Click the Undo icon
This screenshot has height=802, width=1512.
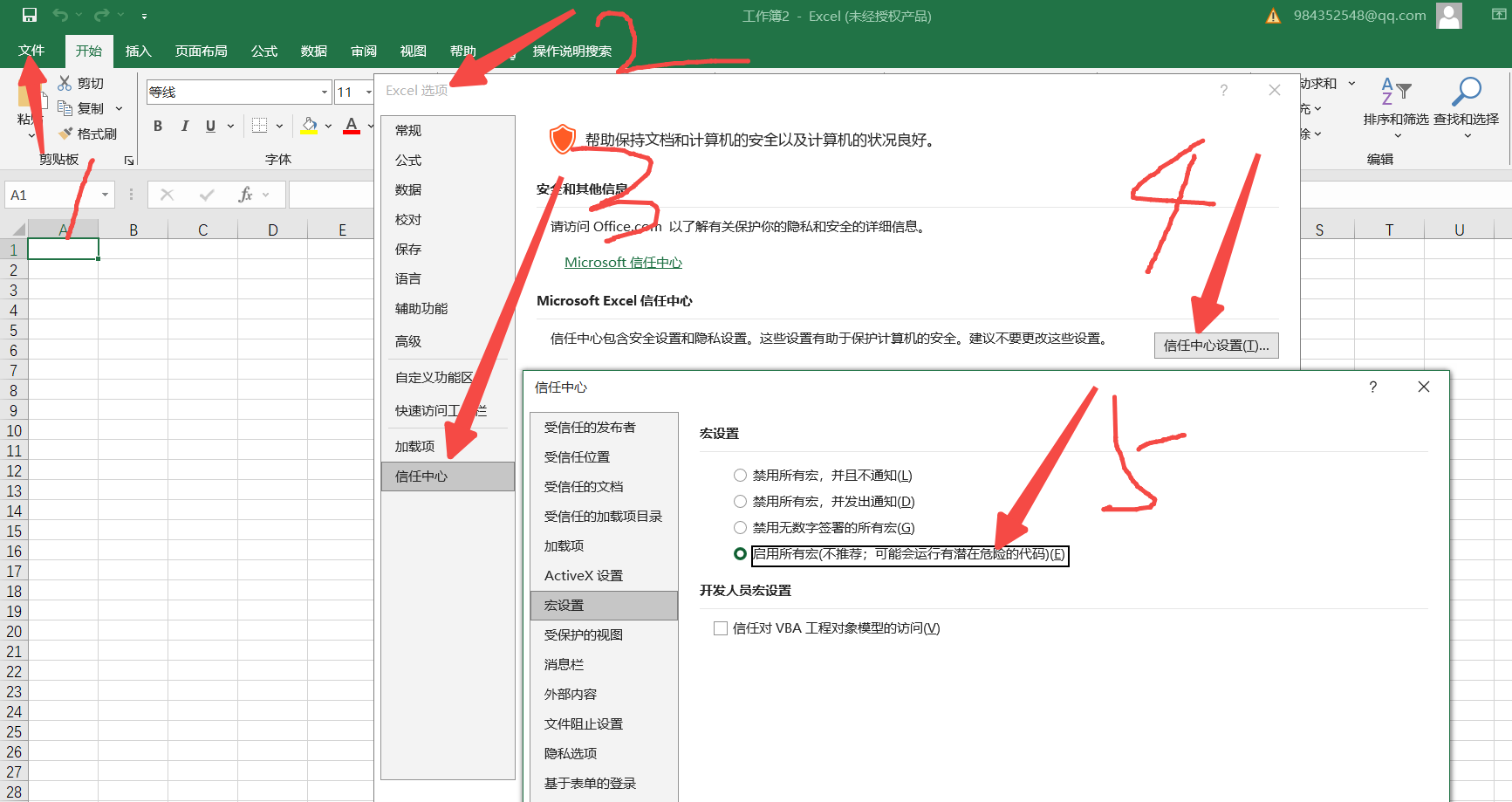coord(60,15)
